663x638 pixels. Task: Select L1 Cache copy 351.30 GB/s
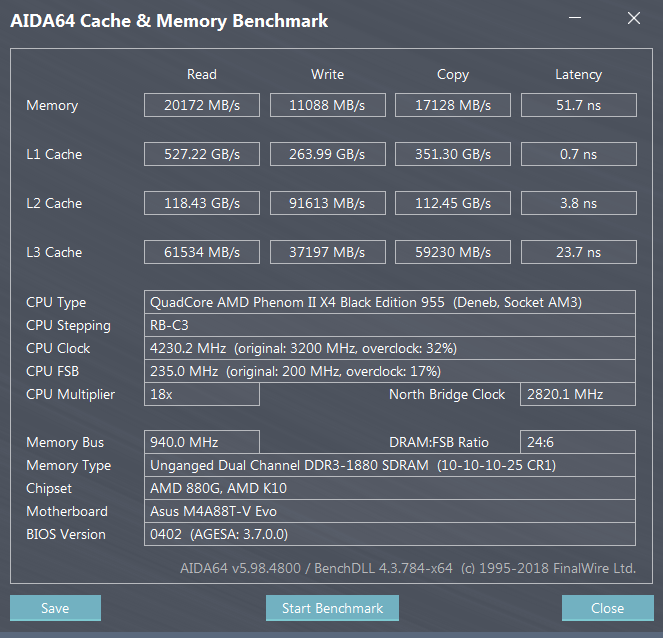coord(453,154)
